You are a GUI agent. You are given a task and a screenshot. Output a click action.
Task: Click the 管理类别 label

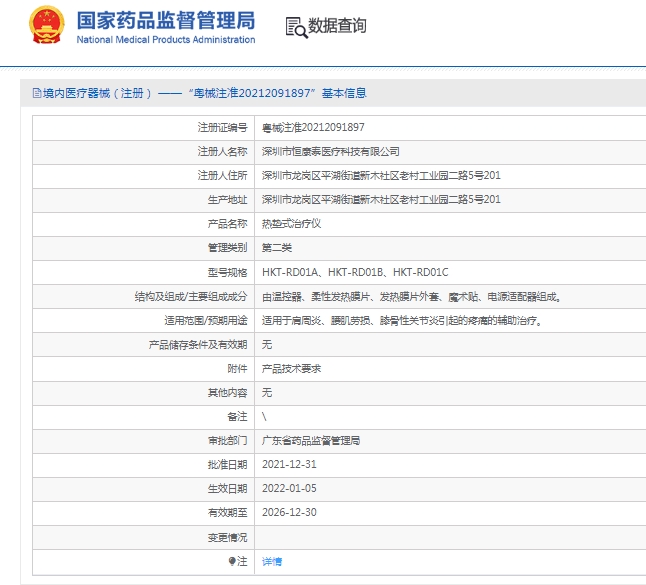coord(227,248)
